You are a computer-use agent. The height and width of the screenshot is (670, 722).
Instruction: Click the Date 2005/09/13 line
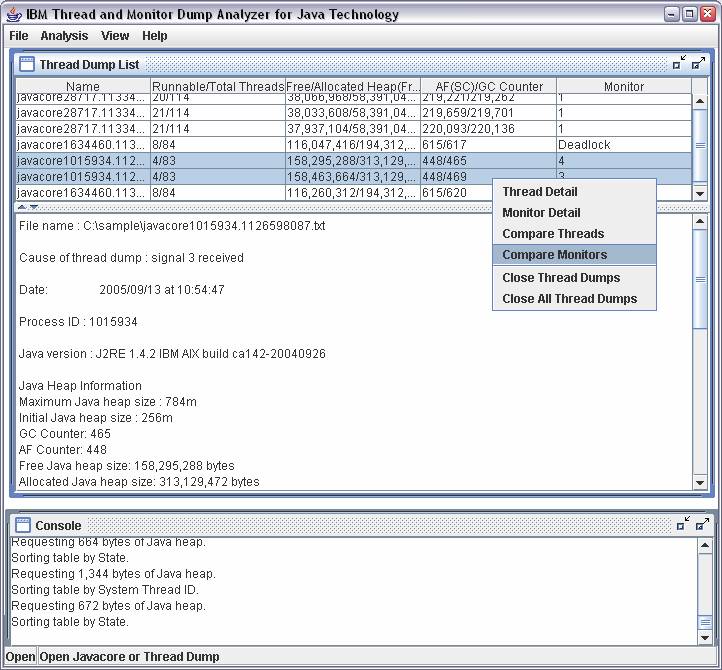(122, 290)
